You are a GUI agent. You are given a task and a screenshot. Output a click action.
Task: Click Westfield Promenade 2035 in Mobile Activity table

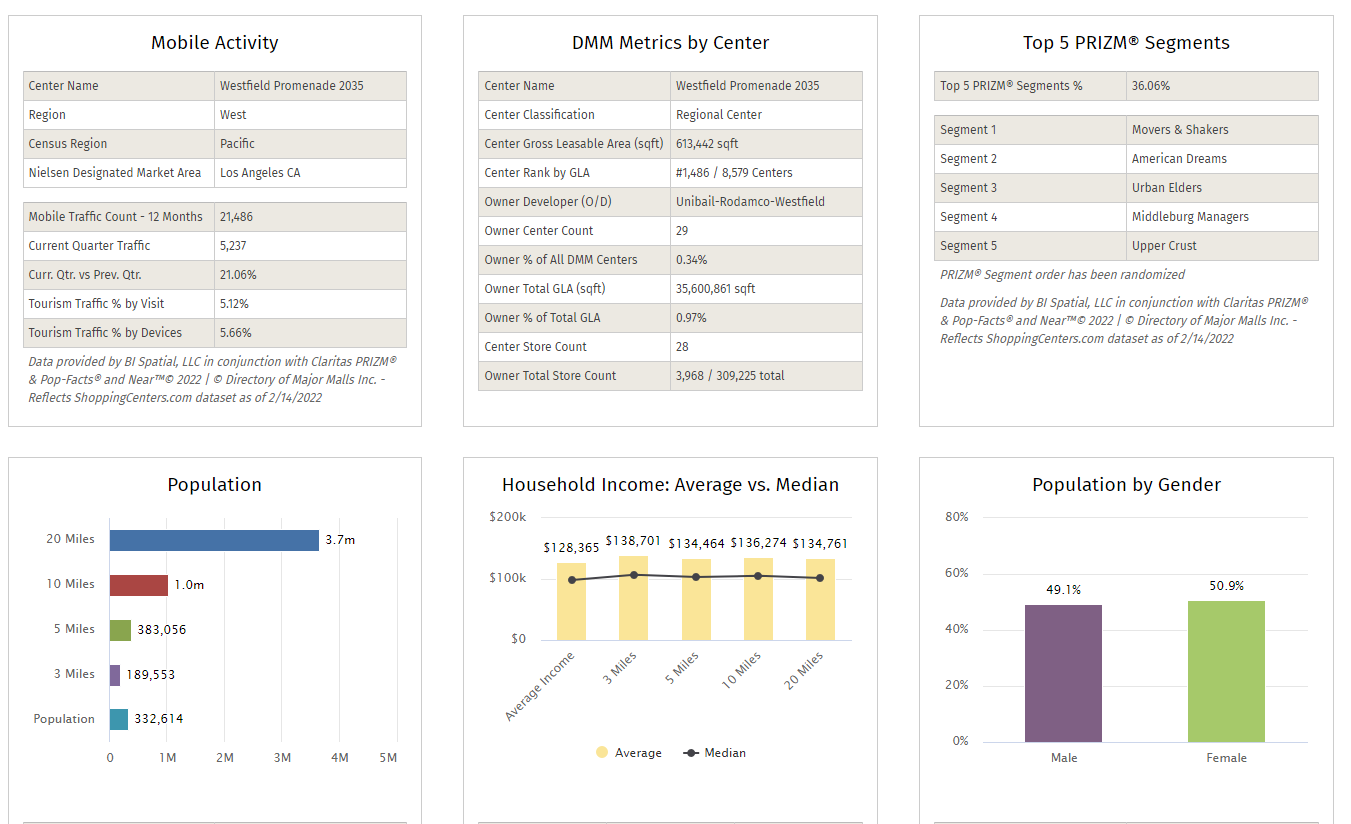click(291, 86)
